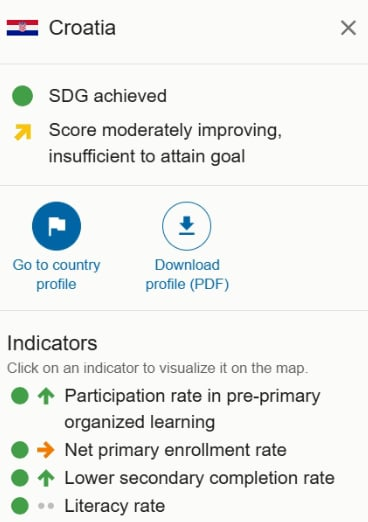
Task: Click the download profile arrow icon
Action: (x=187, y=226)
